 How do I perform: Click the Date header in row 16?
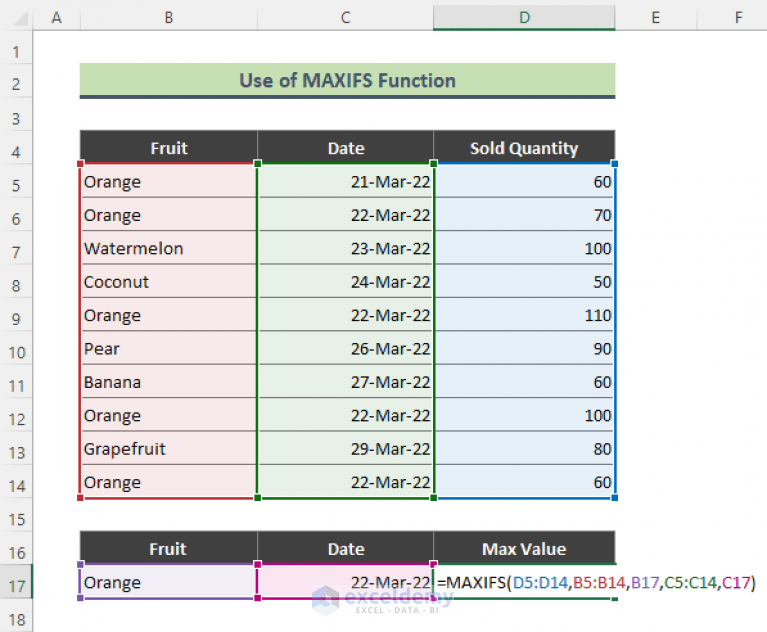tap(345, 548)
